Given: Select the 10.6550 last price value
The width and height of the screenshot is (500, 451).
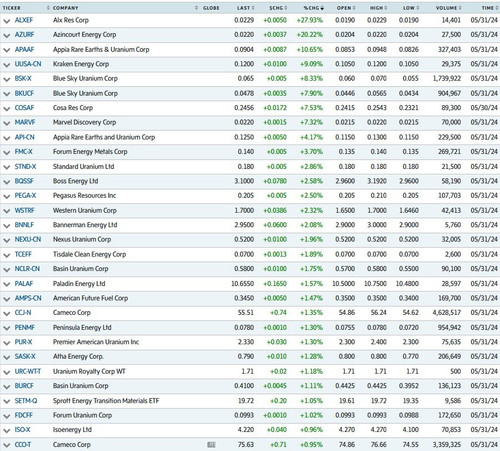Looking at the screenshot, I should click(242, 284).
